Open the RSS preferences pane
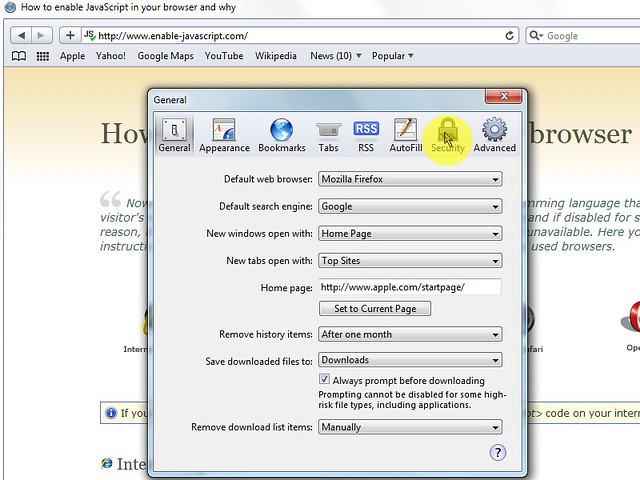This screenshot has width=640, height=480. (x=366, y=135)
